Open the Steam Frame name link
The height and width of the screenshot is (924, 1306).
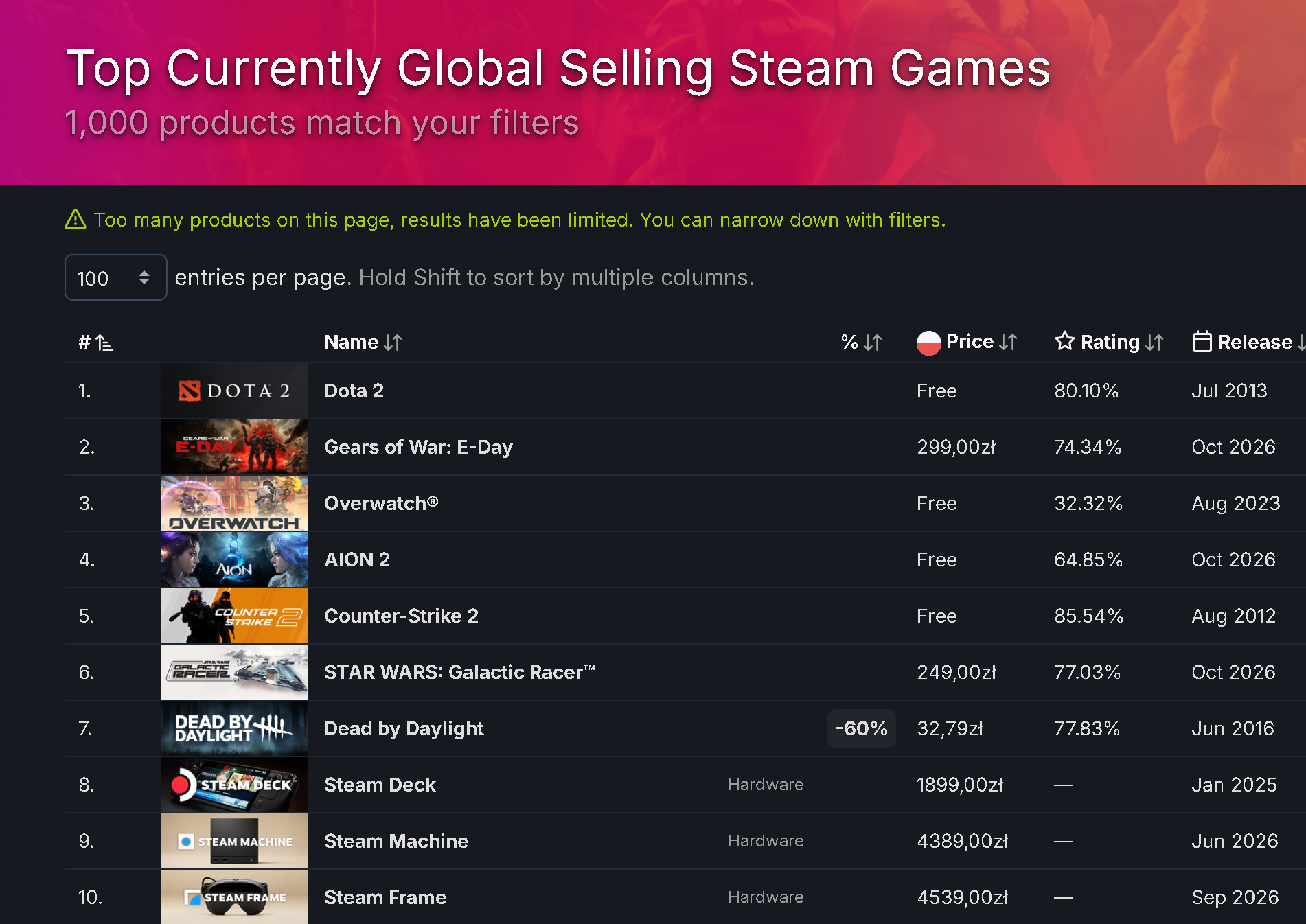click(x=385, y=897)
